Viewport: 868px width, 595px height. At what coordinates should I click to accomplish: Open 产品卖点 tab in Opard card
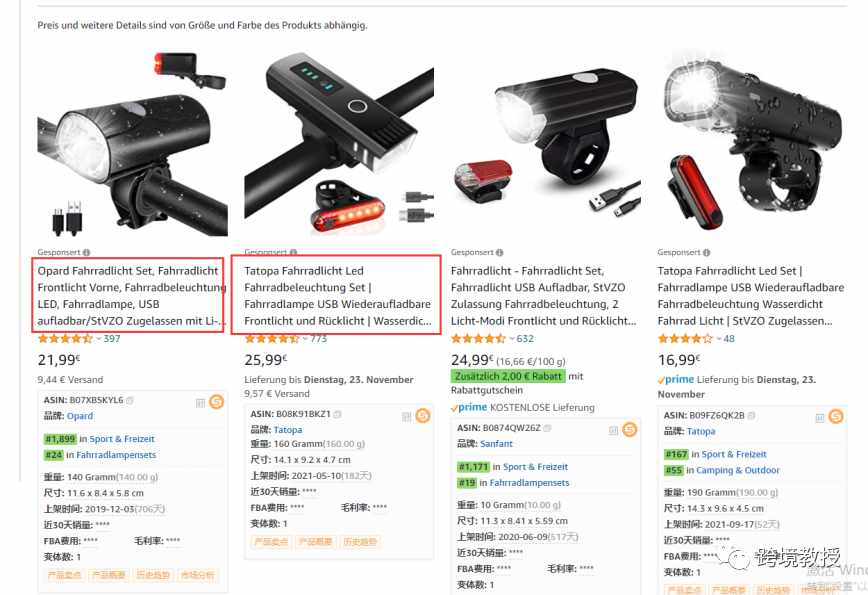point(64,575)
